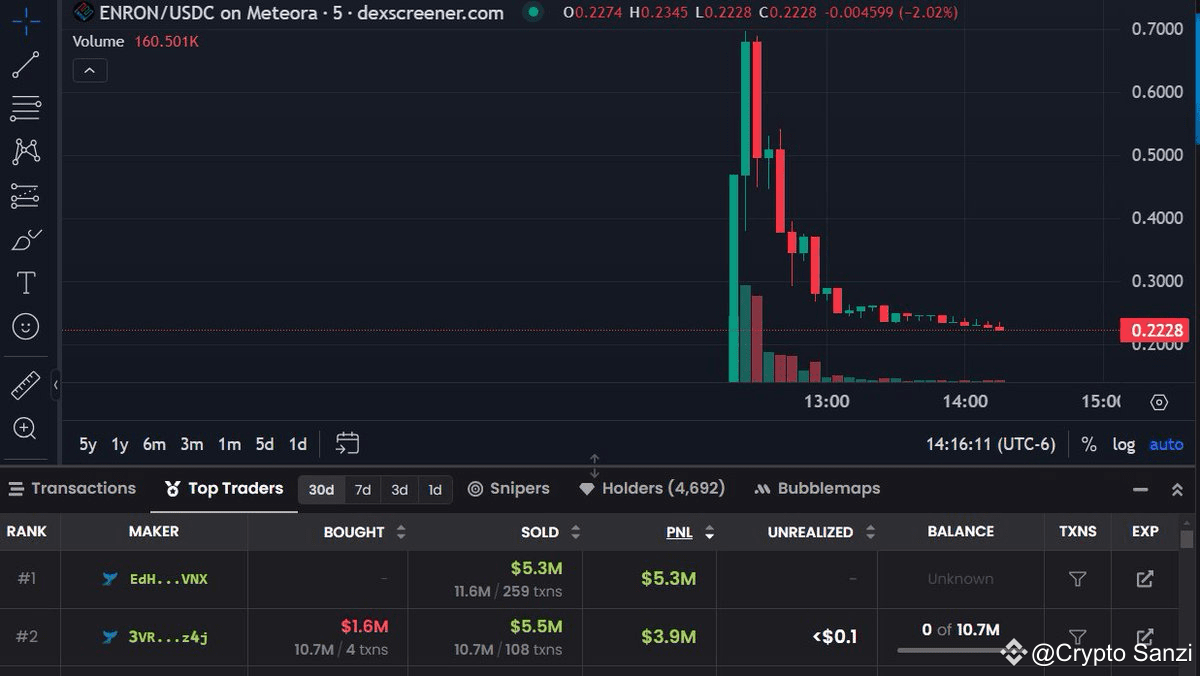Screen dimensions: 1200x676
Task: Sort traders by SOLD column
Action: (x=550, y=532)
